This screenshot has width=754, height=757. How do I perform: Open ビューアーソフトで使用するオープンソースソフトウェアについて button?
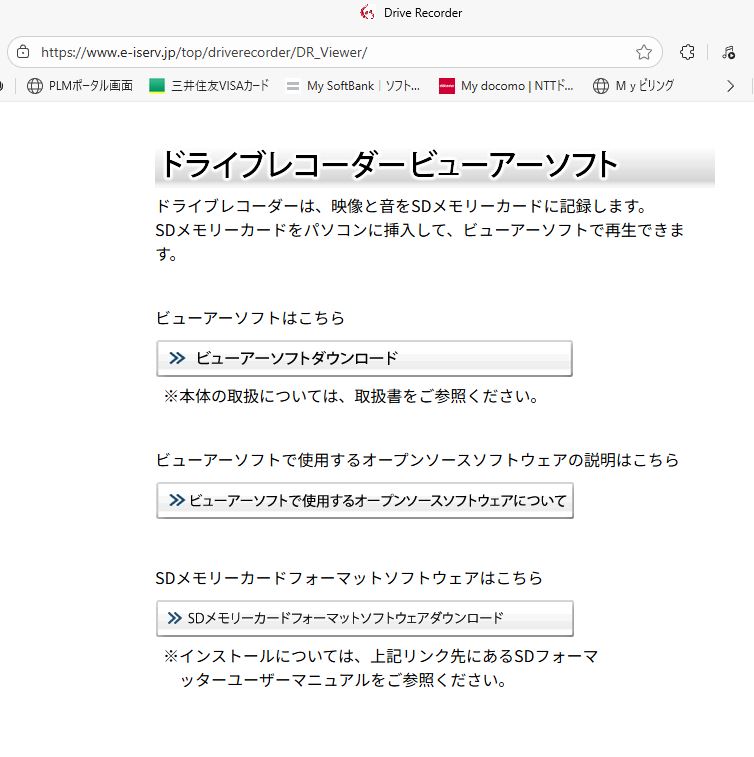point(365,500)
